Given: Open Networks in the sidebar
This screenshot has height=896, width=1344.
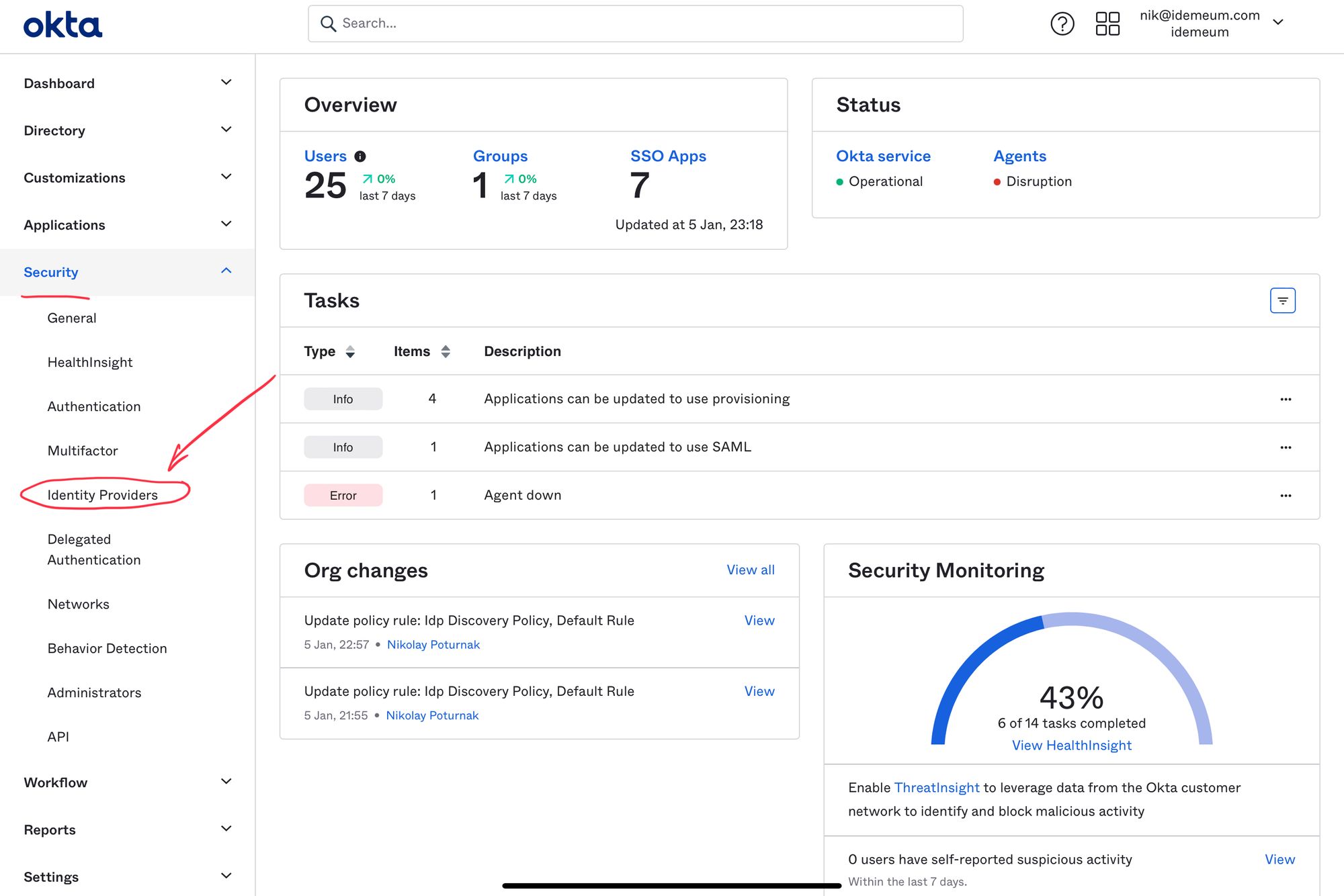Looking at the screenshot, I should [79, 604].
